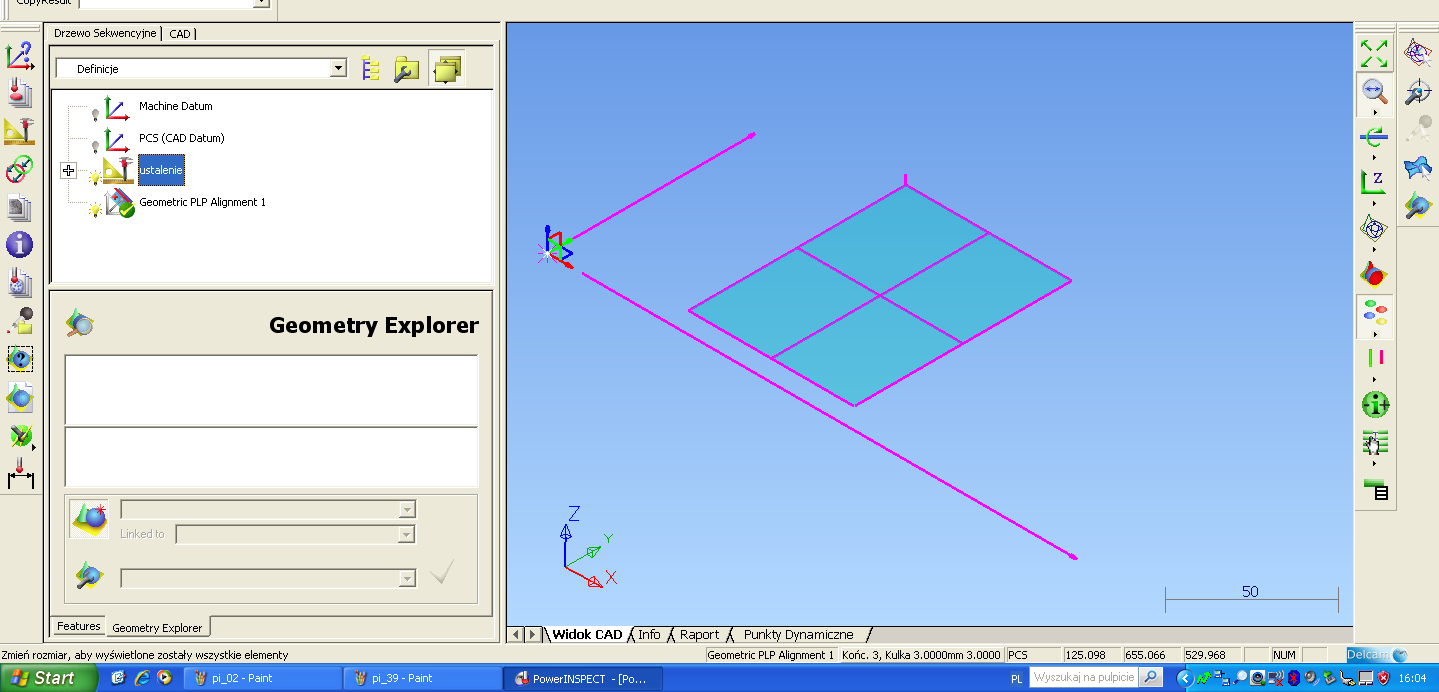Click the hand over green list icon

point(1374,442)
